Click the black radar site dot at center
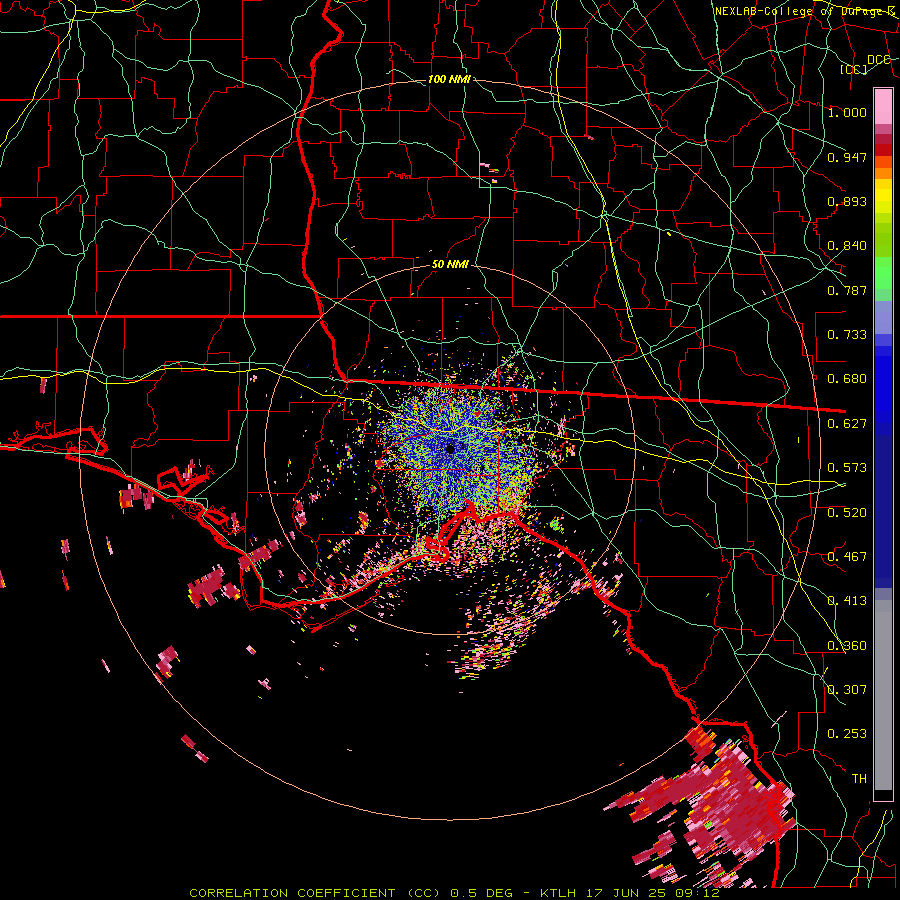 pyautogui.click(x=450, y=449)
